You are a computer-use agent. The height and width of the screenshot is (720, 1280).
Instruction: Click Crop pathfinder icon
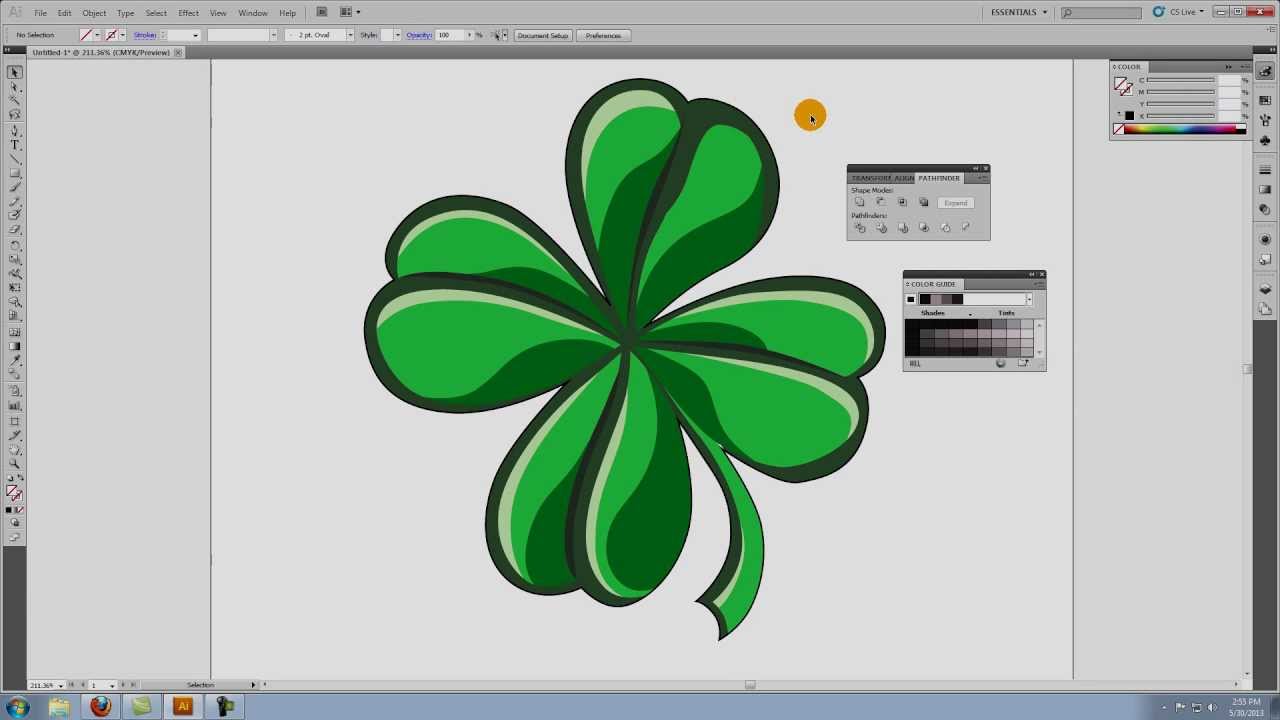[x=923, y=228]
